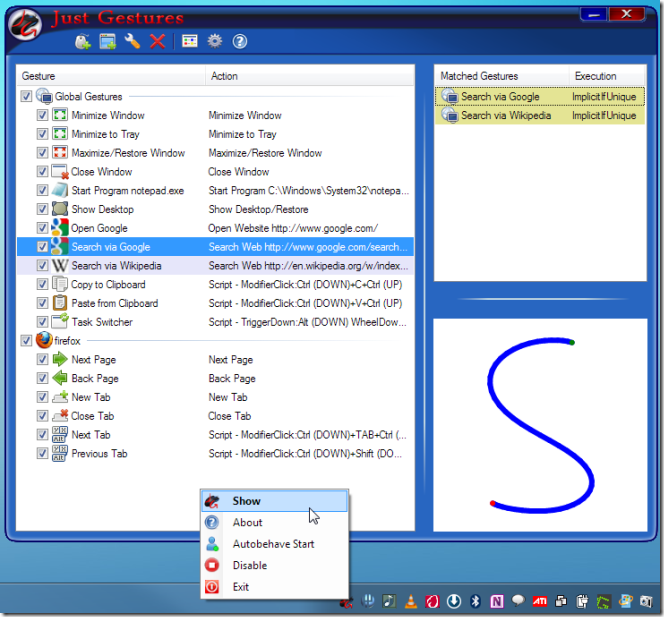Disable the firefox gesture group checkbox
The width and height of the screenshot is (664, 617).
pos(25,340)
